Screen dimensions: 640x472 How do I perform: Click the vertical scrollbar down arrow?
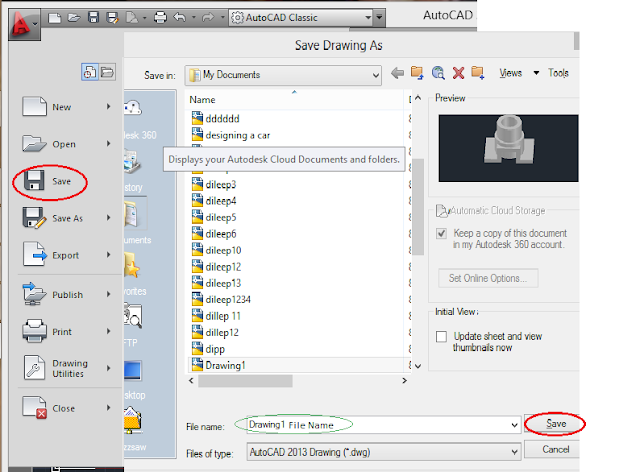(x=418, y=366)
